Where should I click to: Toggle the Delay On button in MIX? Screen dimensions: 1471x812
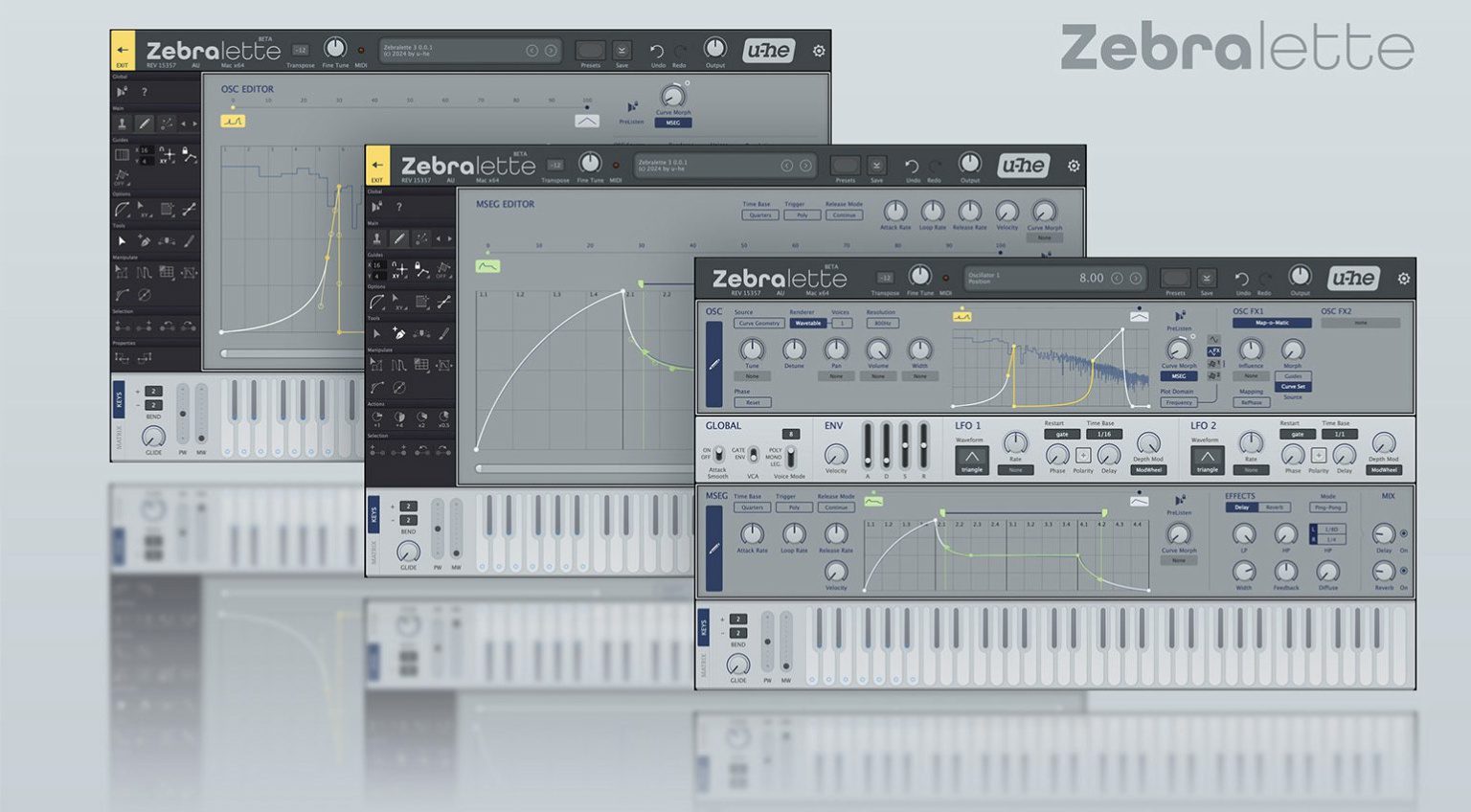tap(1404, 533)
